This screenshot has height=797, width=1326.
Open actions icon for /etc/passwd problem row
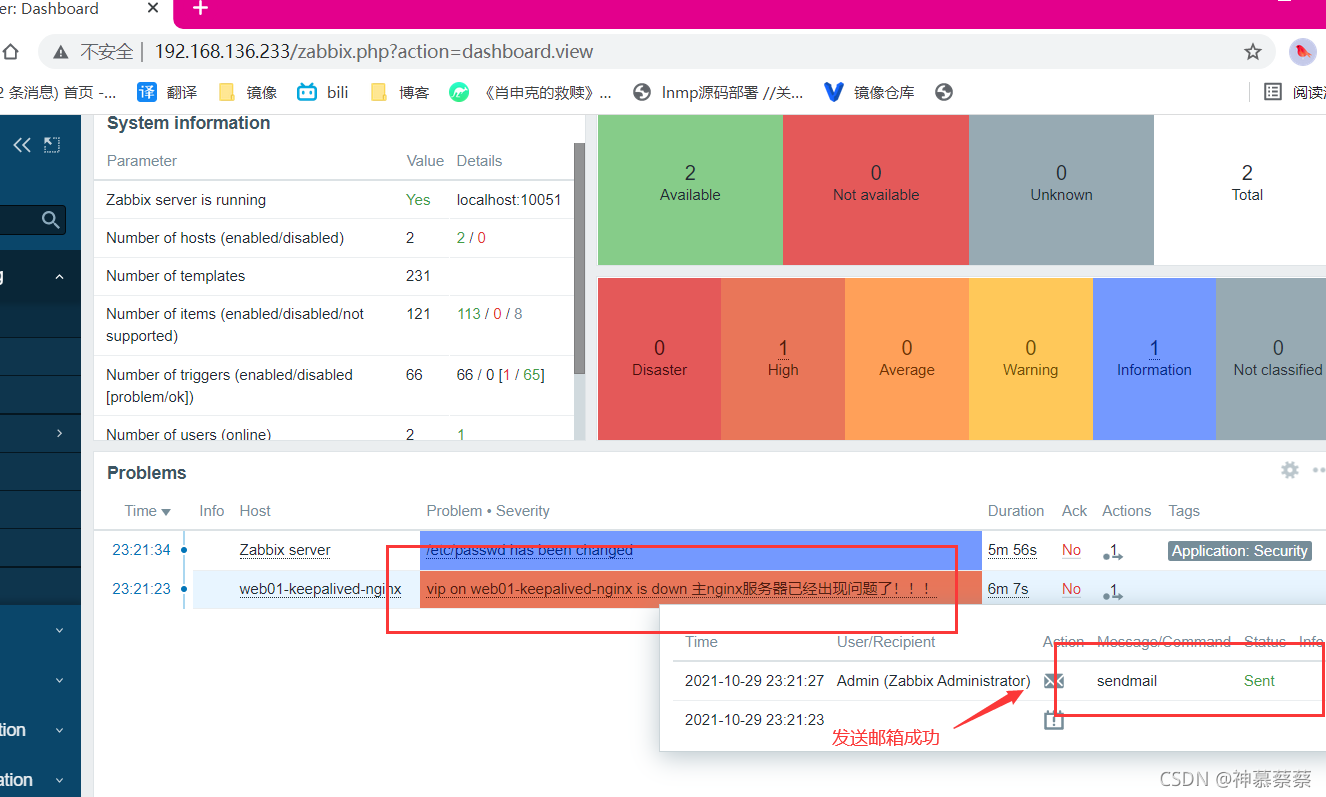coord(1112,551)
